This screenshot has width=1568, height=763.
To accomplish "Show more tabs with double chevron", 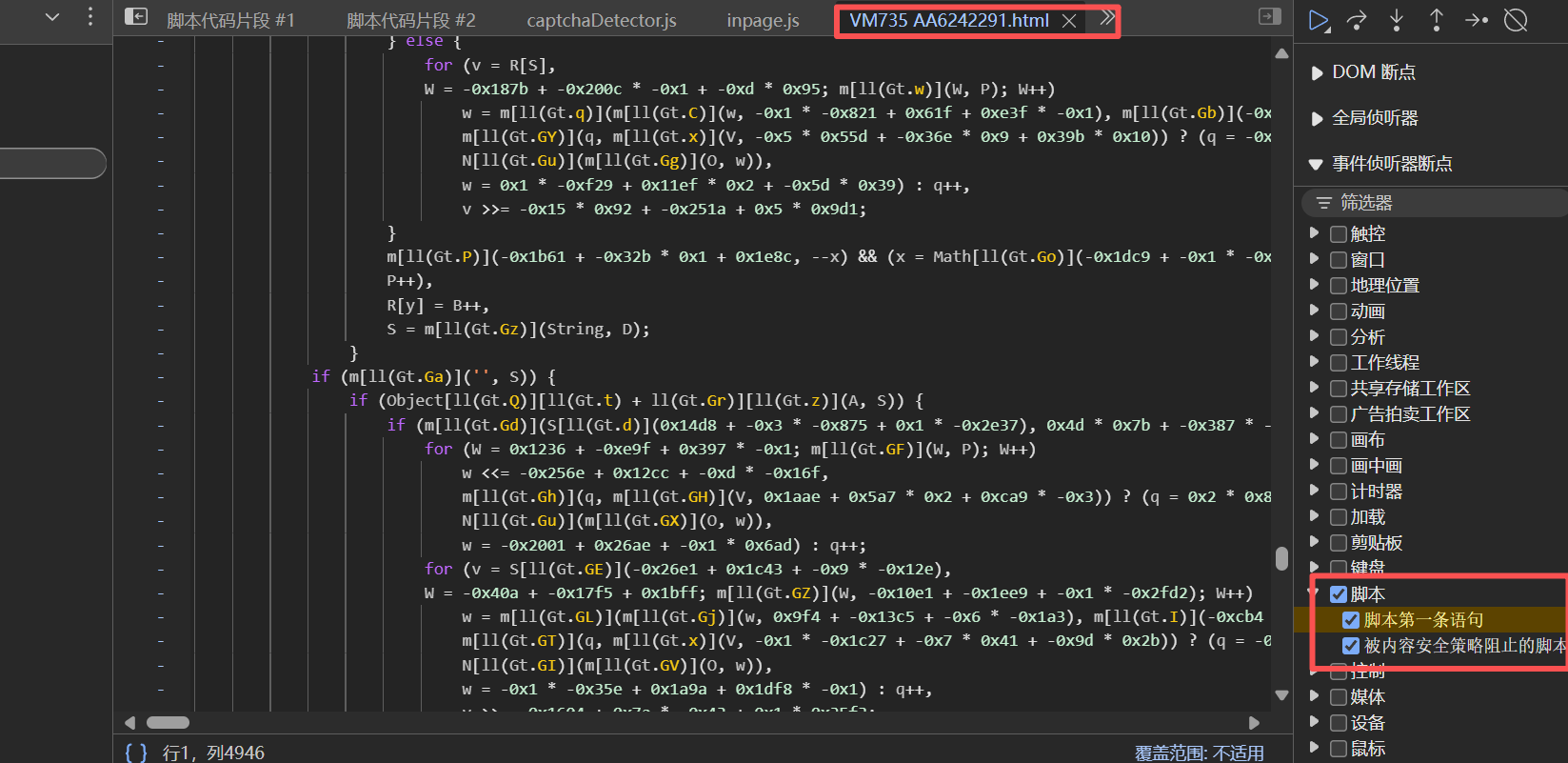I will 1106,18.
